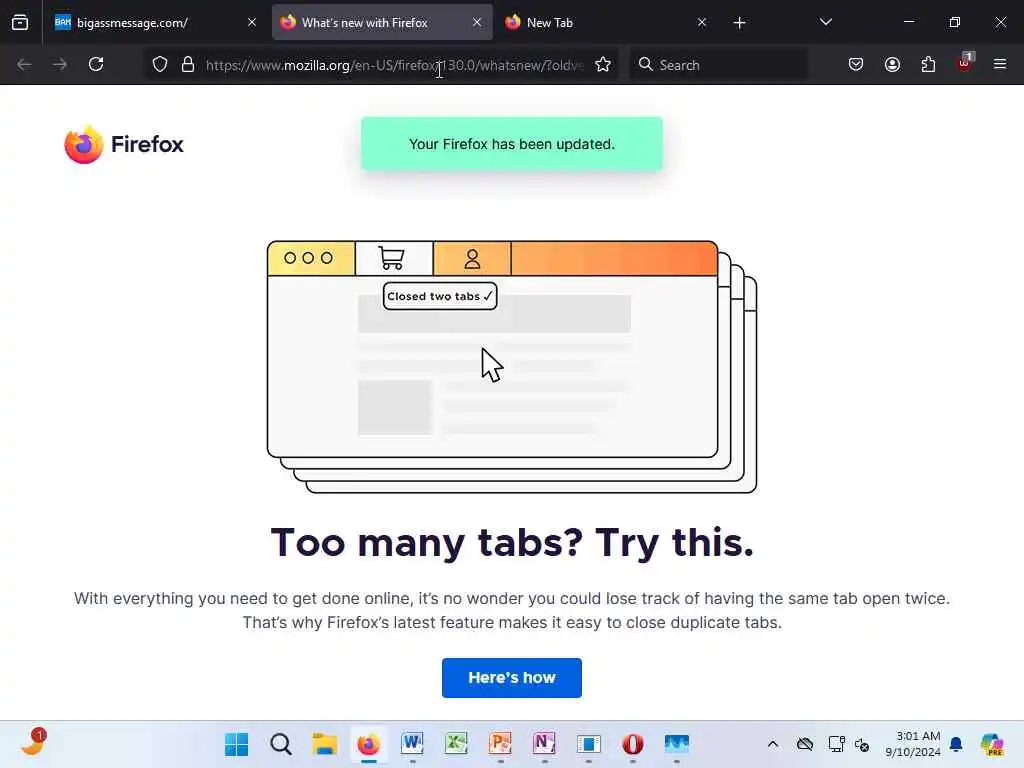
Task: Close the What's new with Firefox tab
Action: coord(477,23)
